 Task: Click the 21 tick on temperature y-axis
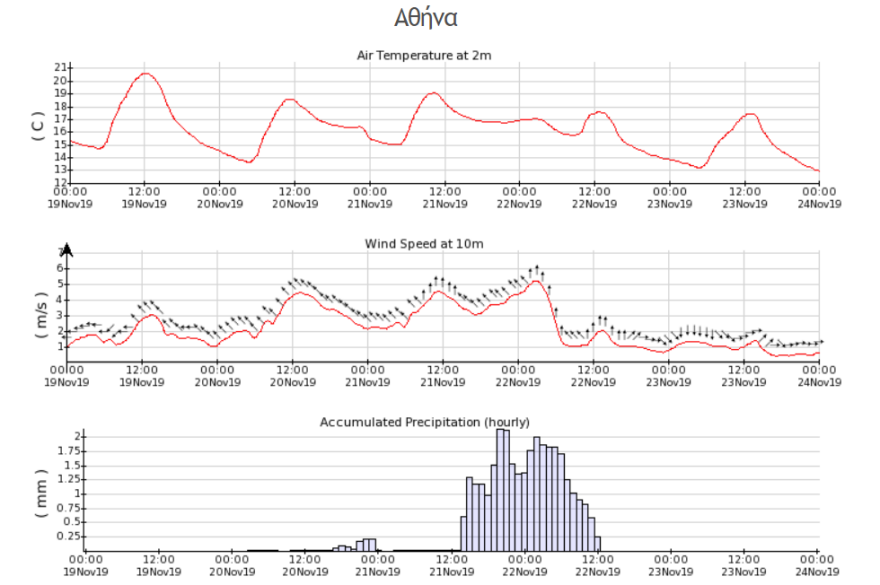tap(60, 67)
